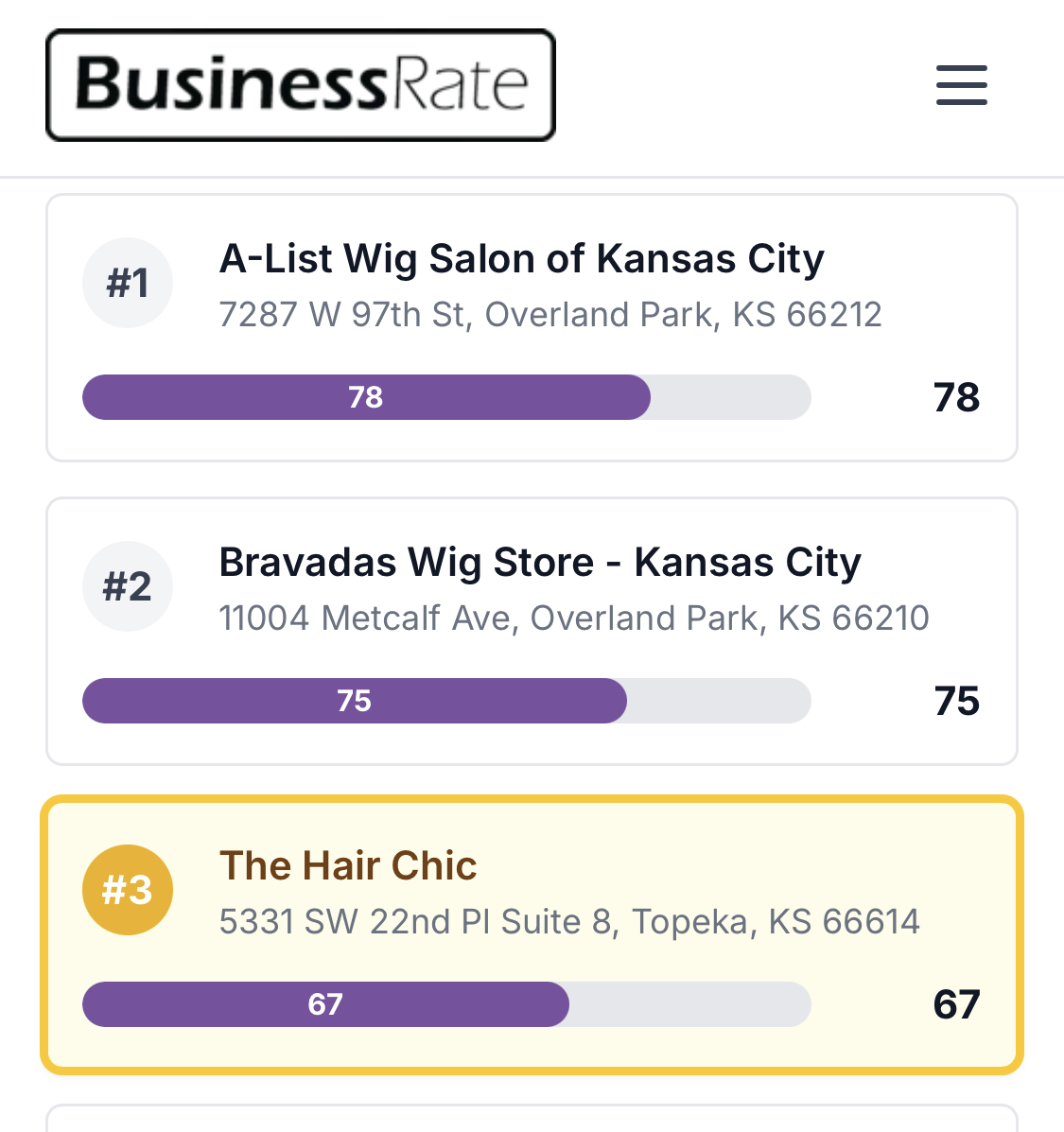1064x1132 pixels.
Task: Open Bravadas Wig Store - Kansas City
Action: [x=539, y=563]
